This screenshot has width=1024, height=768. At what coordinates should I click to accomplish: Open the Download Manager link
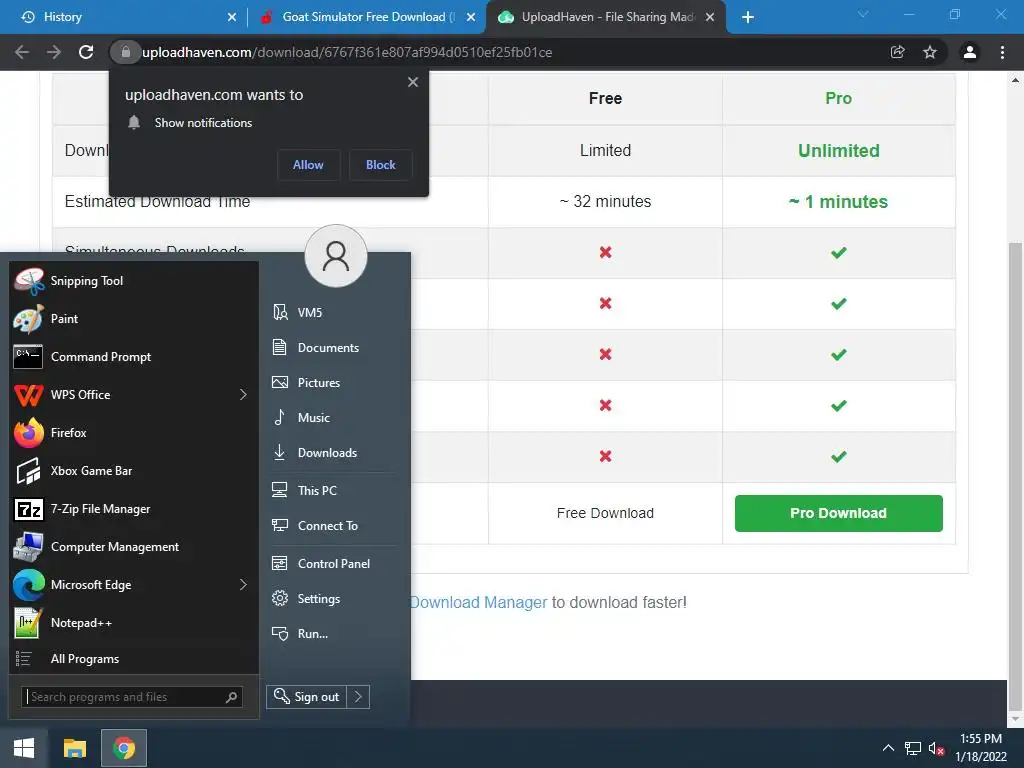[479, 602]
